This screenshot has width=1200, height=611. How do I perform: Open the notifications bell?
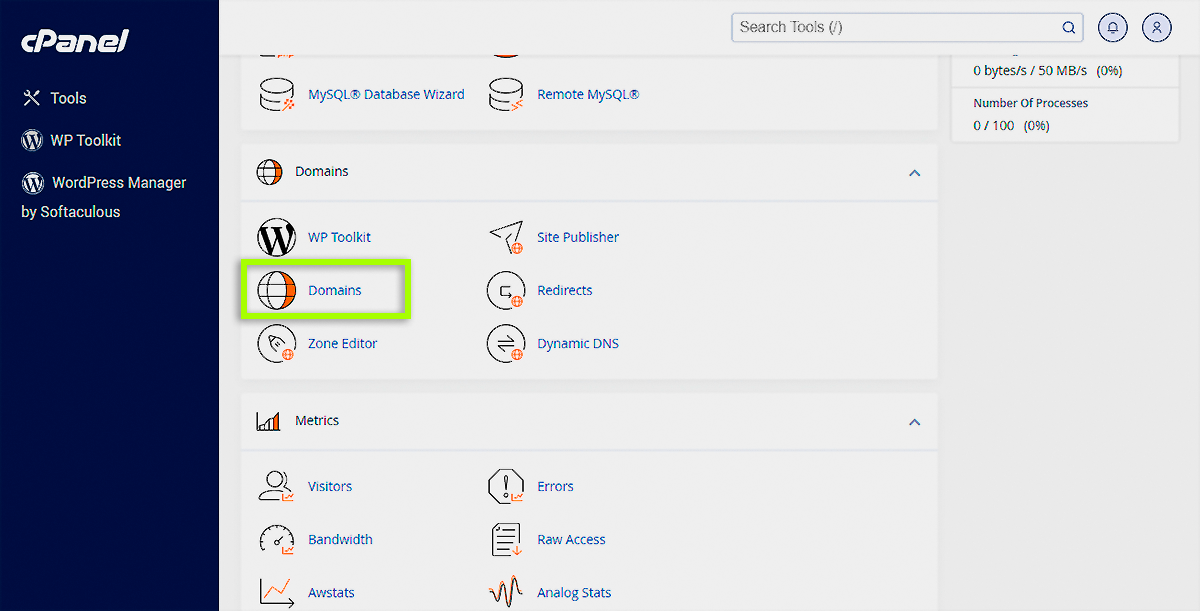click(x=1113, y=28)
